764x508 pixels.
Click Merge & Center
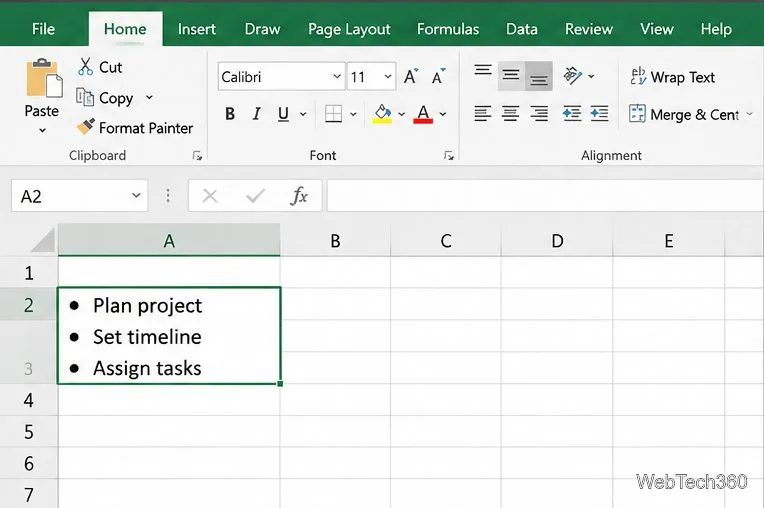(684, 114)
